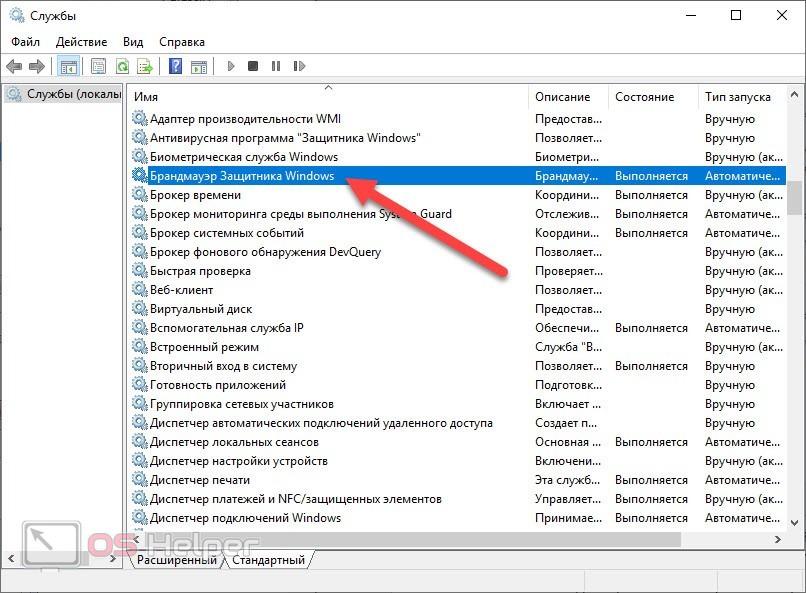Switch to the Расширенный tab
This screenshot has height=593, width=806.
coord(177,560)
